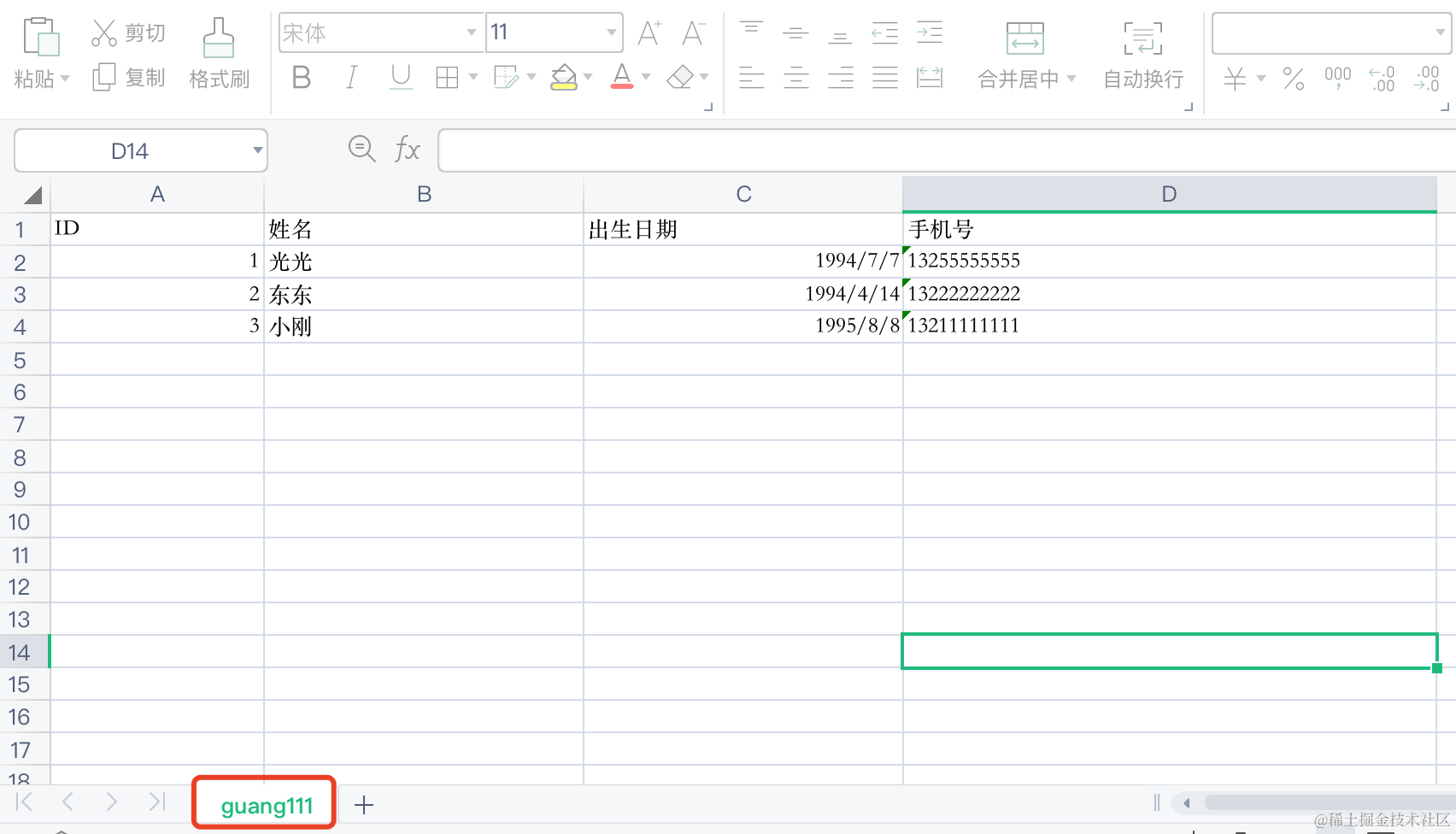The image size is (1456, 834).
Task: Switch to the guang111 sheet tab
Action: pos(266,805)
